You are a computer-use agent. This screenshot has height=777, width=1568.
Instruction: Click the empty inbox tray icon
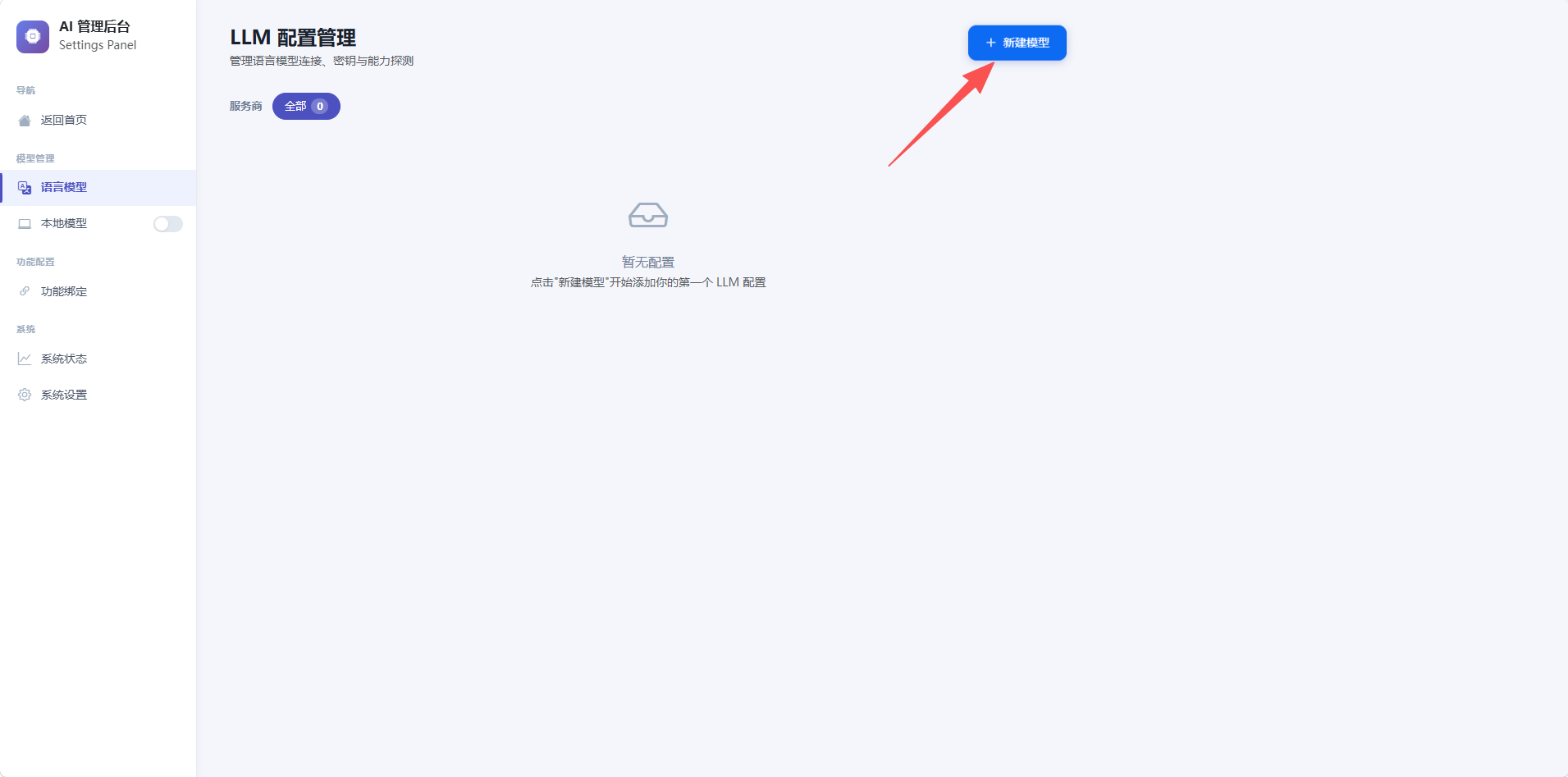pos(648,215)
